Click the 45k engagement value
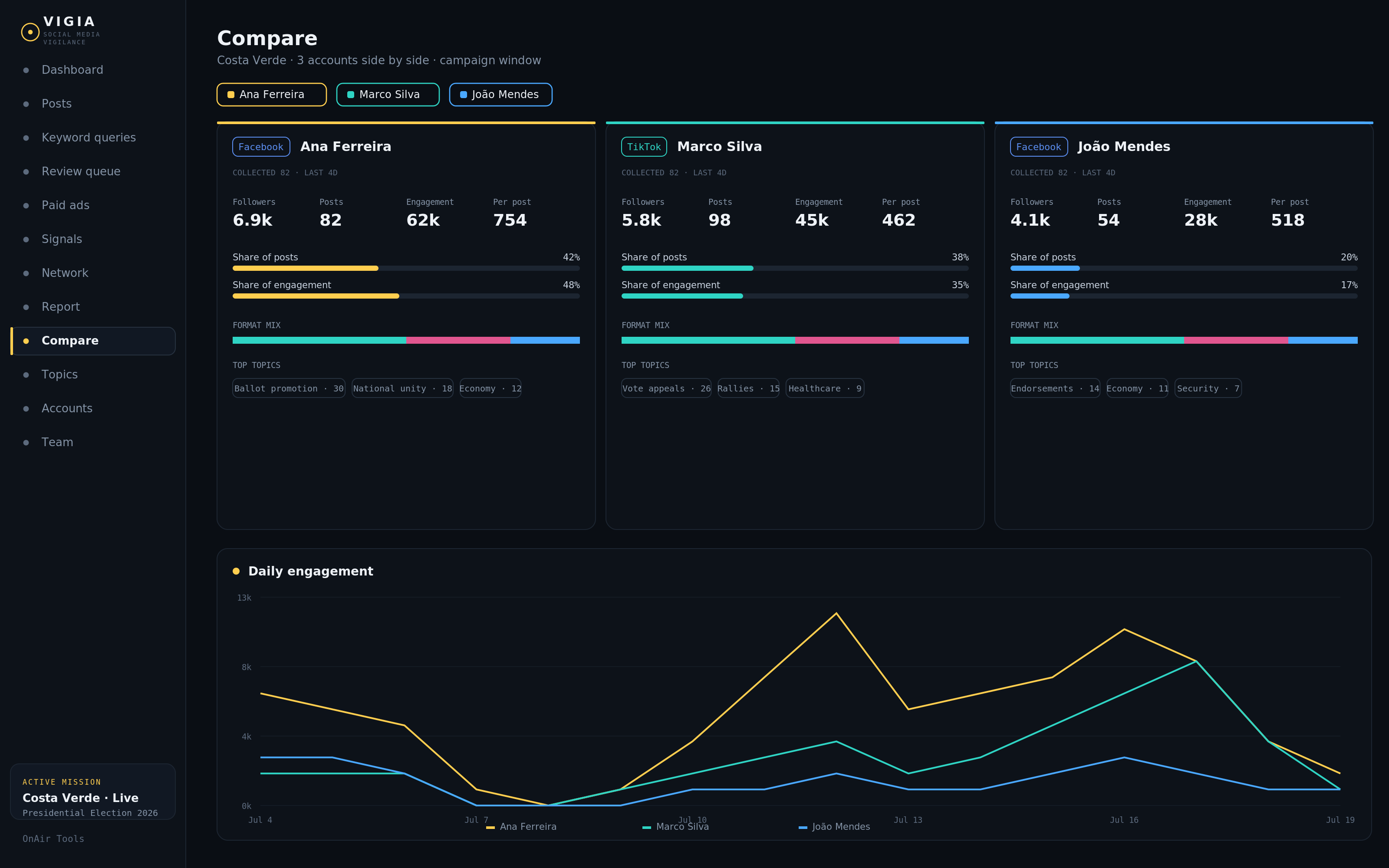The width and height of the screenshot is (1389, 868). click(812, 220)
